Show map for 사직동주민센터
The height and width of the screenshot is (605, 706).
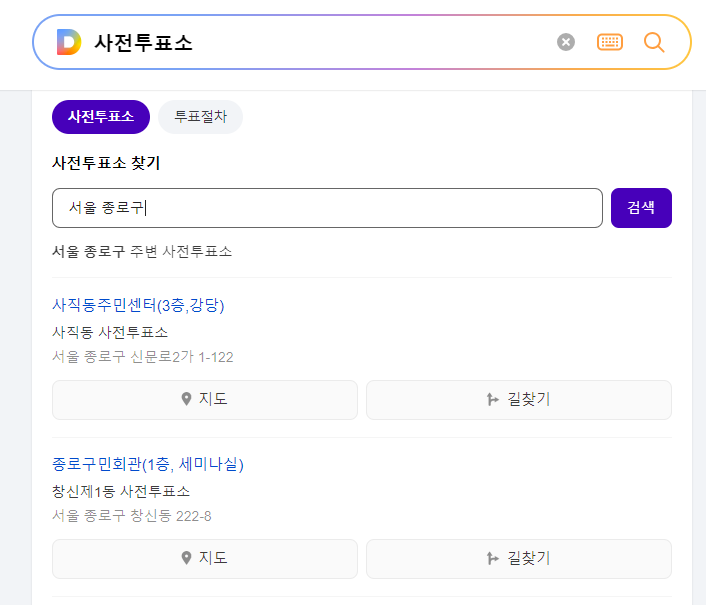click(x=205, y=400)
